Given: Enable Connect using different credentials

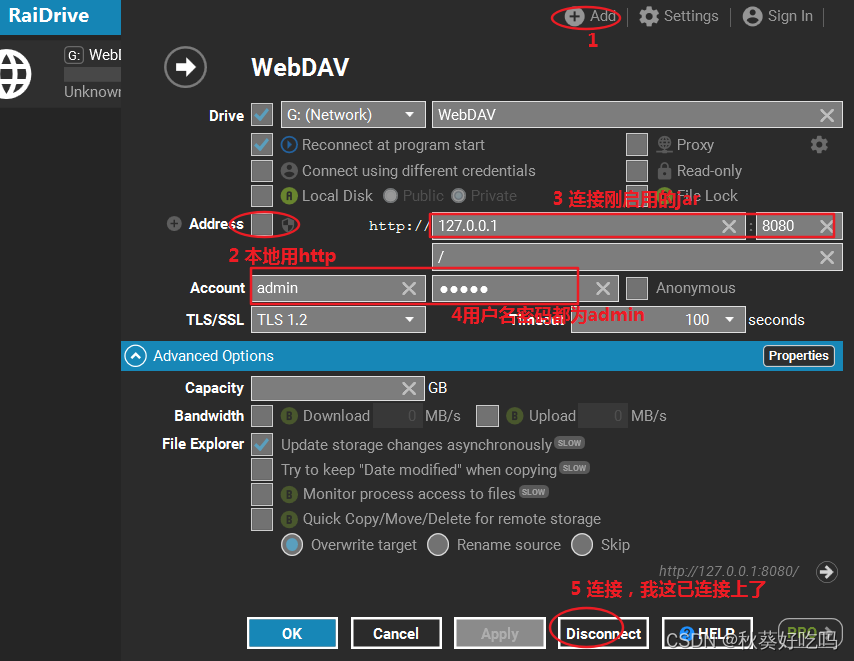Looking at the screenshot, I should (262, 171).
